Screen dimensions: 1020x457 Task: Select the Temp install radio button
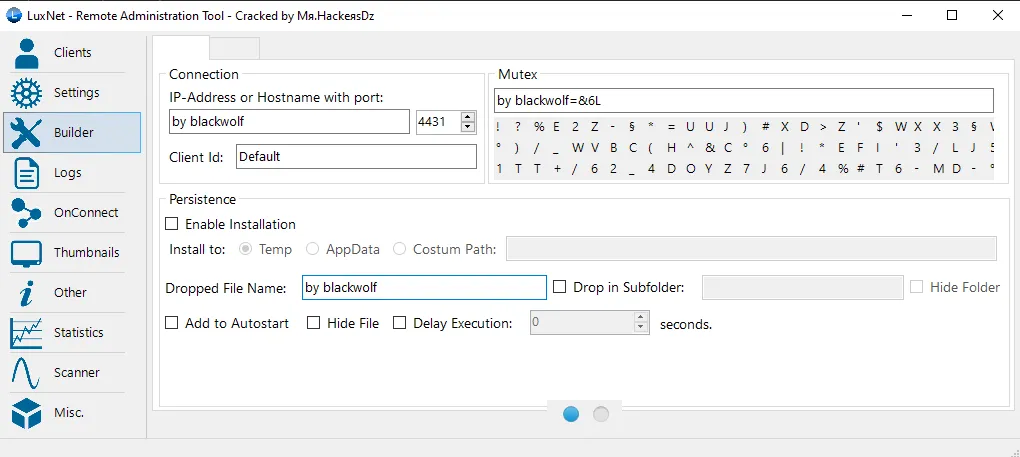(x=246, y=249)
